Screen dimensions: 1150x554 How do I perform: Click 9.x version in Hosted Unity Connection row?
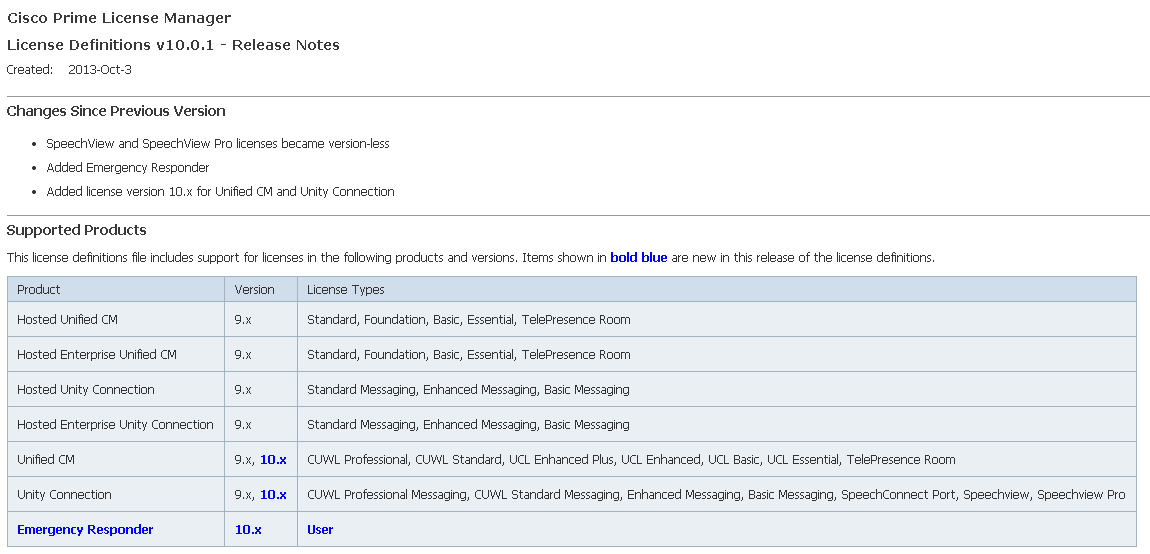pos(261,389)
